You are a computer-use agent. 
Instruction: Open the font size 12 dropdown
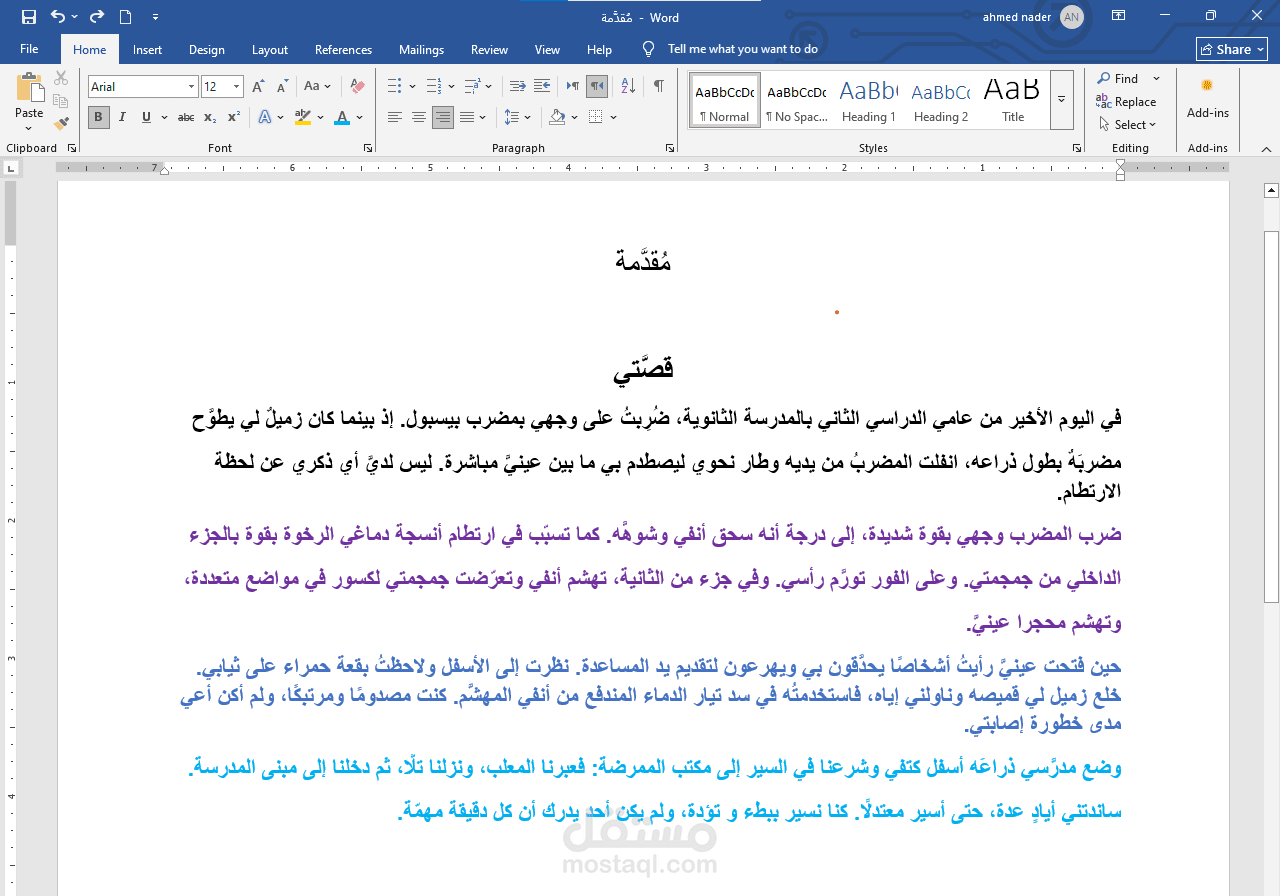(237, 87)
